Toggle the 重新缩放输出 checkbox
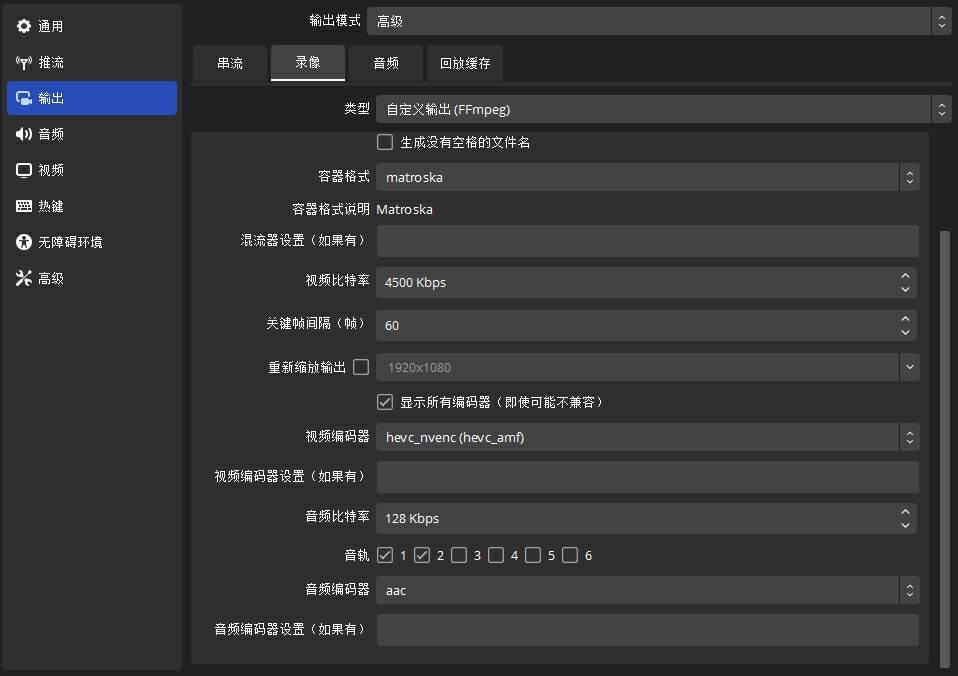The height and width of the screenshot is (676, 958). click(361, 367)
